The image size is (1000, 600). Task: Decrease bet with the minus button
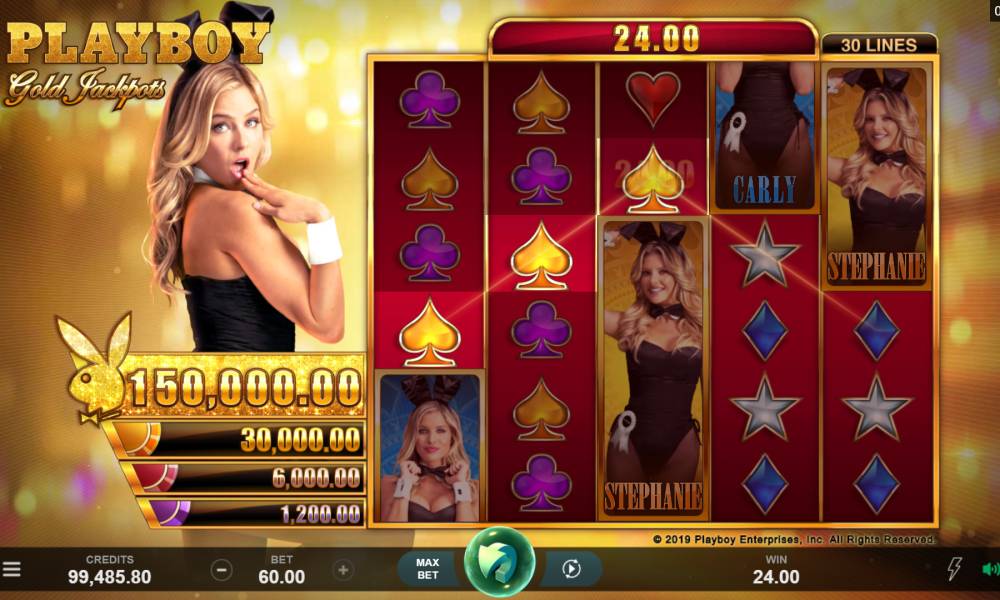(x=221, y=569)
